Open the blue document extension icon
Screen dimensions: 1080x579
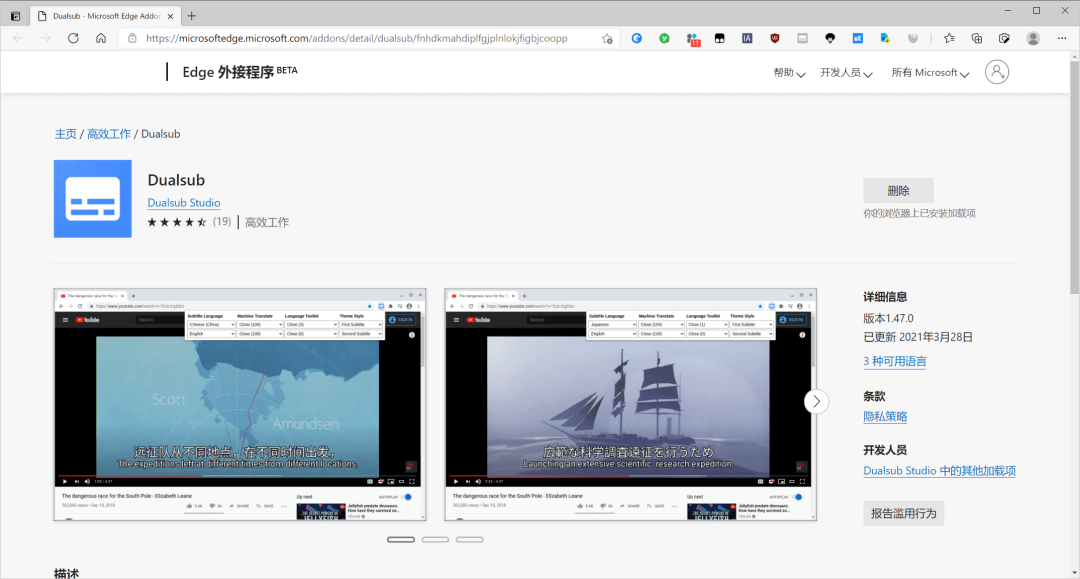pos(885,39)
